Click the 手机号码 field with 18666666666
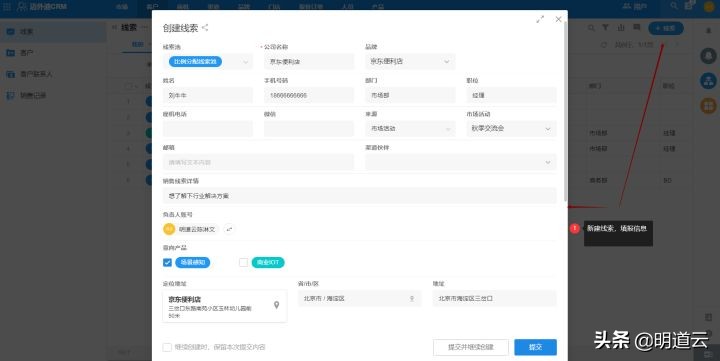The width and height of the screenshot is (720, 361). pos(309,96)
